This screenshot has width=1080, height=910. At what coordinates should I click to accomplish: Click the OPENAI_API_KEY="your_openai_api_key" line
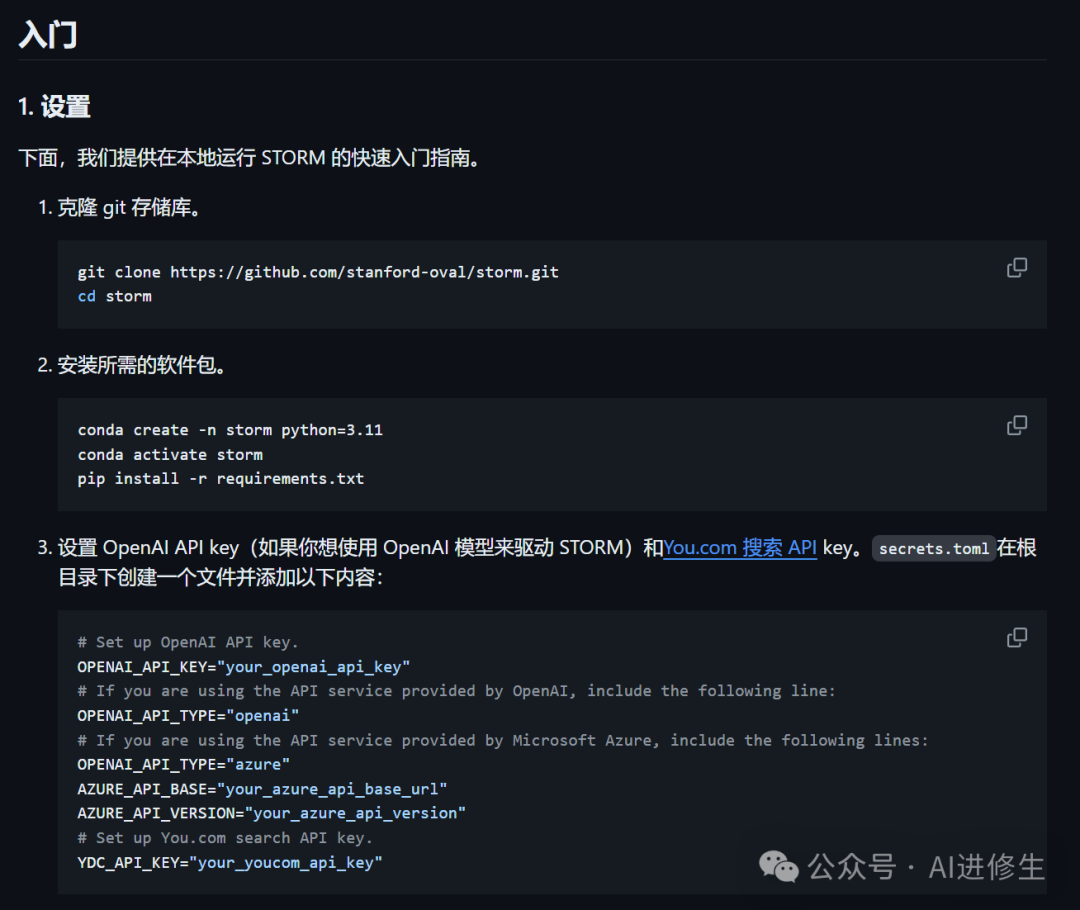coord(243,667)
